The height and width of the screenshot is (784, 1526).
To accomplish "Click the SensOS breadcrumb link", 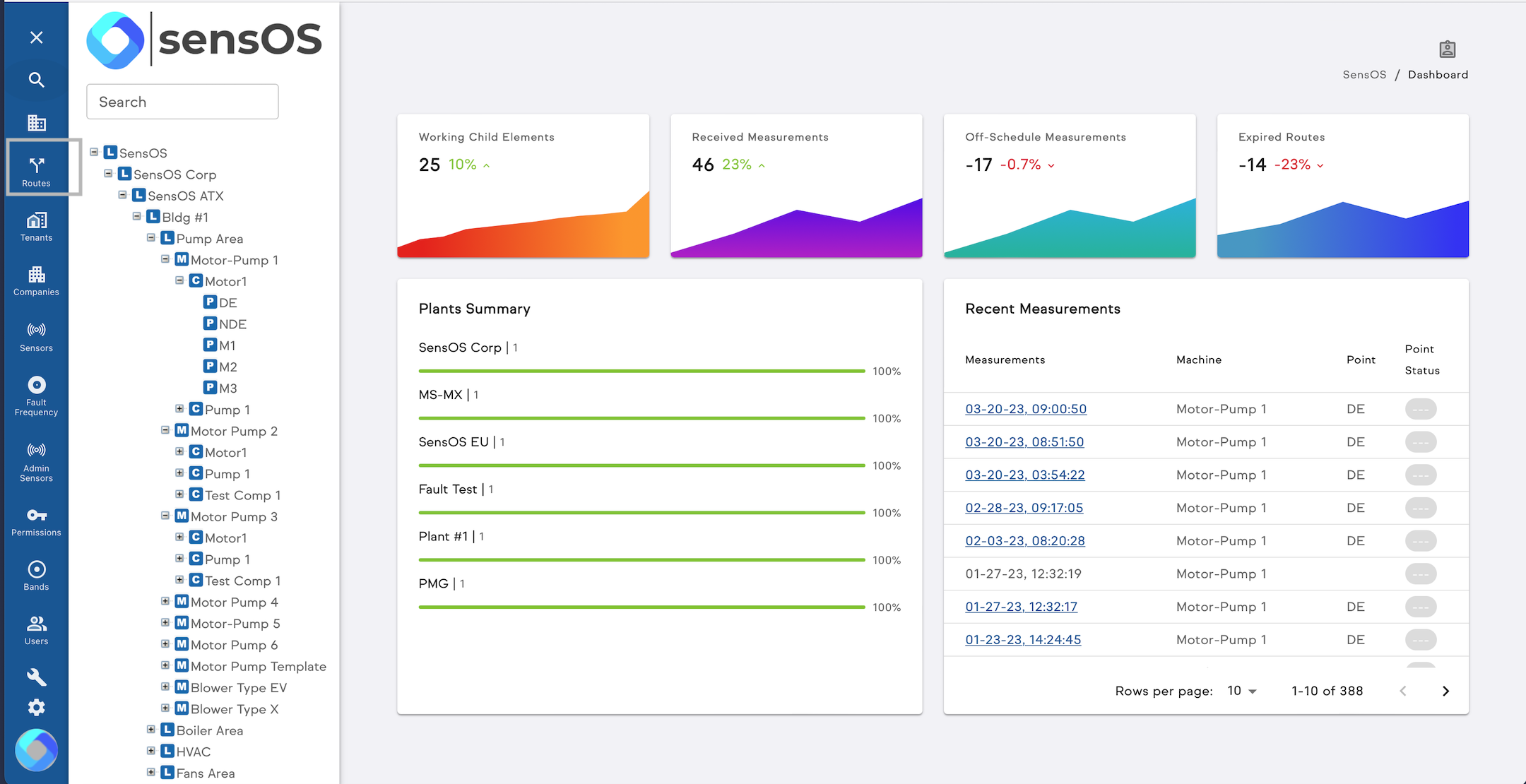I will click(x=1364, y=75).
